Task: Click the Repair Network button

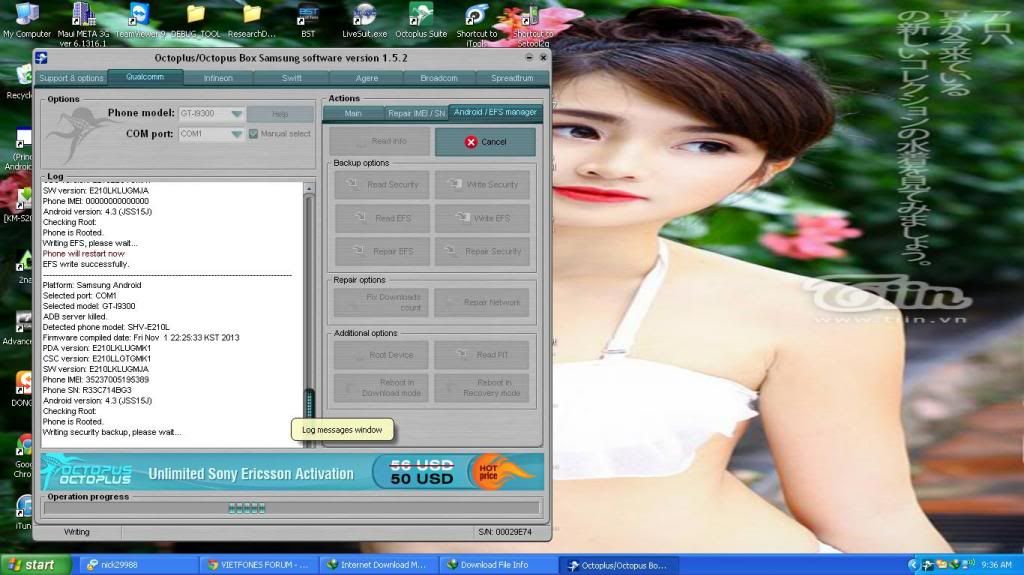Action: 483,303
